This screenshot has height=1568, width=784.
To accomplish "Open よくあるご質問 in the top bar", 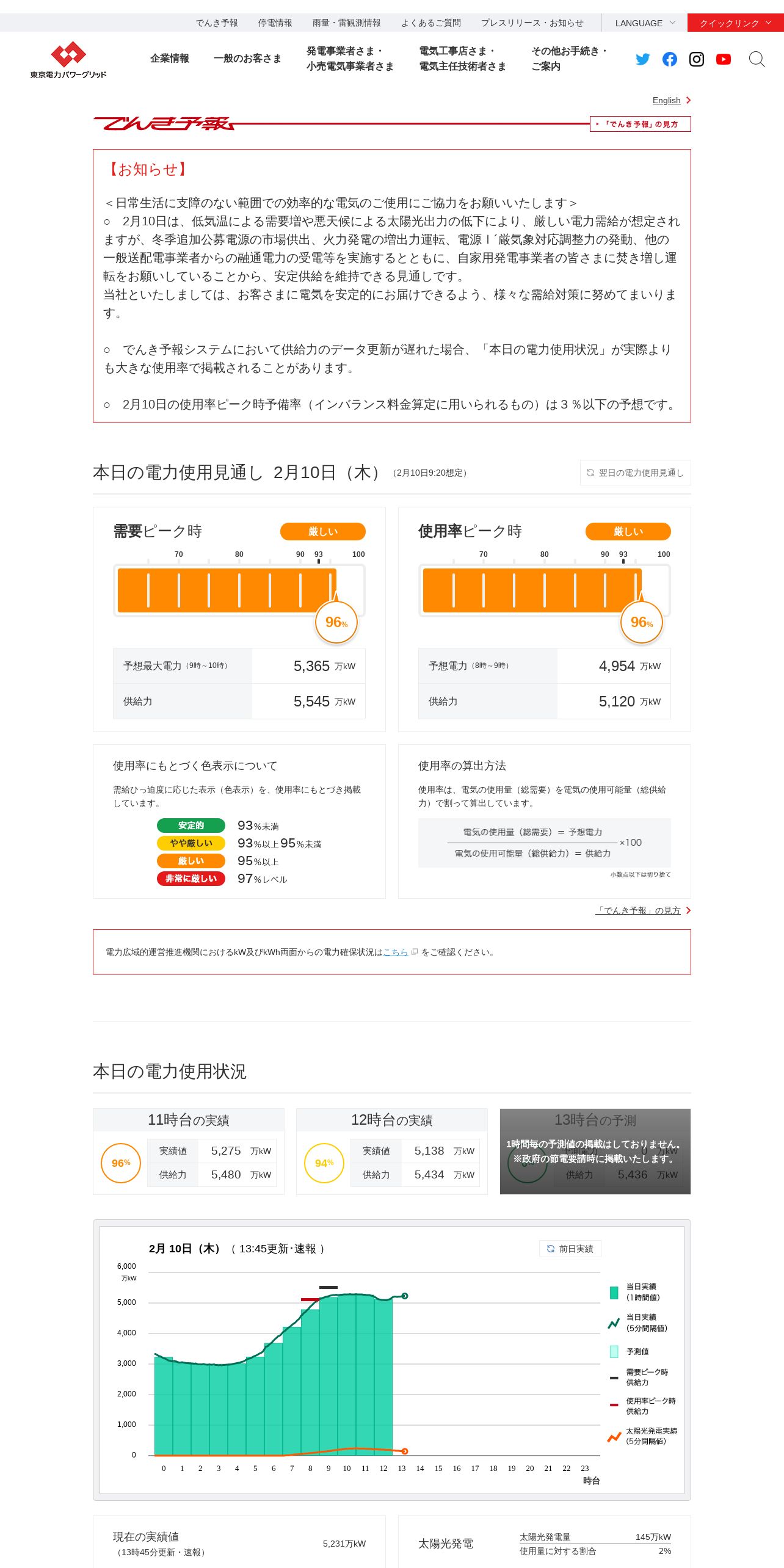I will (431, 23).
